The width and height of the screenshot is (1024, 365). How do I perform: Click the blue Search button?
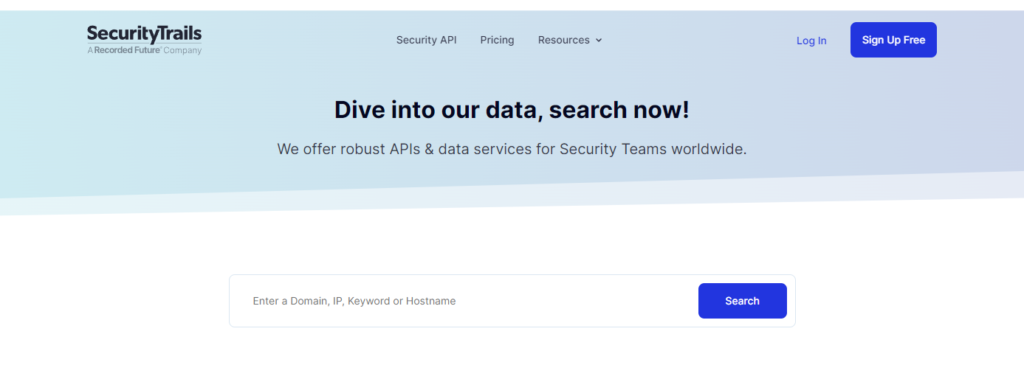(743, 301)
